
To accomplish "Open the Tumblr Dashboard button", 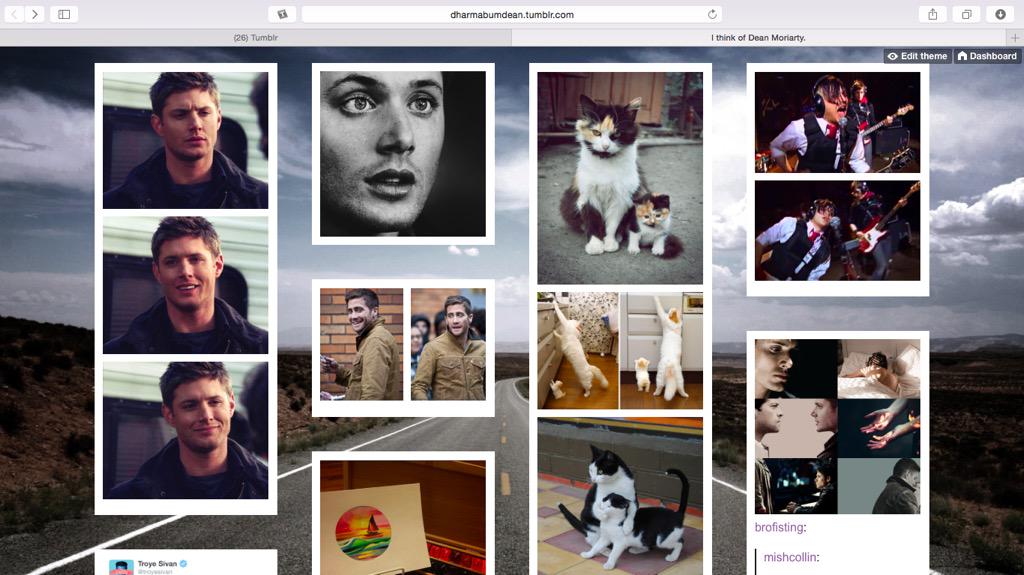I will pos(987,56).
